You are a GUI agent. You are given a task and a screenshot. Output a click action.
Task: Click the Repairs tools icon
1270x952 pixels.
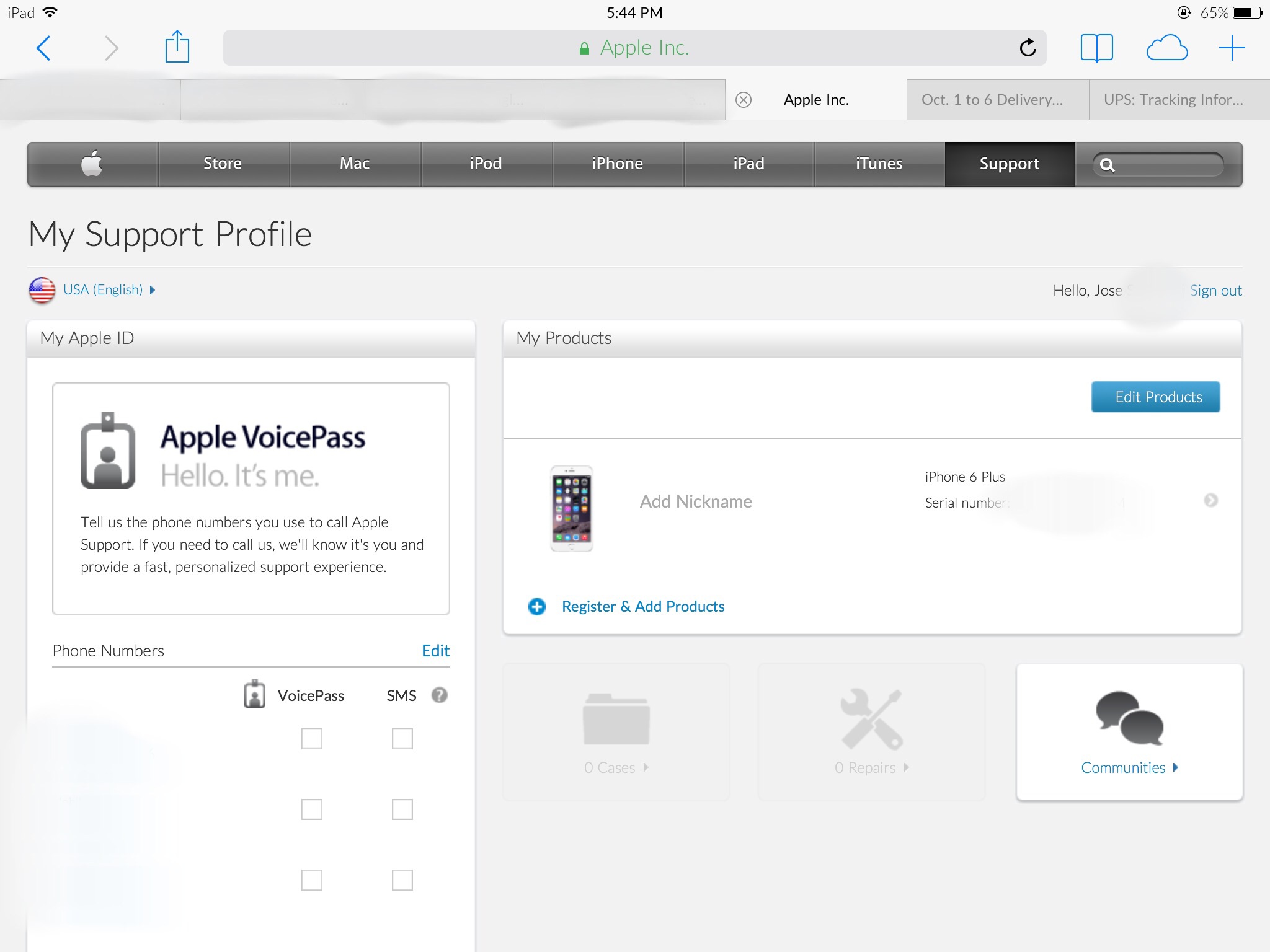[871, 719]
